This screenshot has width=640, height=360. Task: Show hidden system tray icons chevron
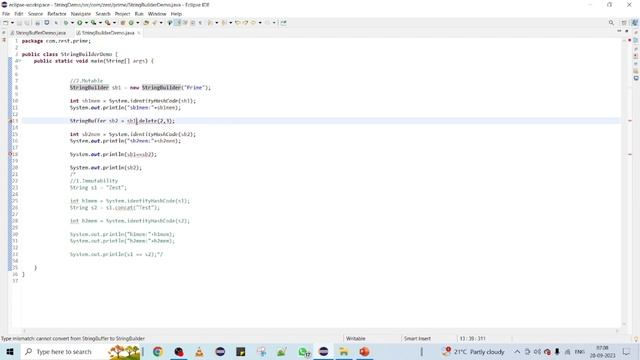(517, 351)
